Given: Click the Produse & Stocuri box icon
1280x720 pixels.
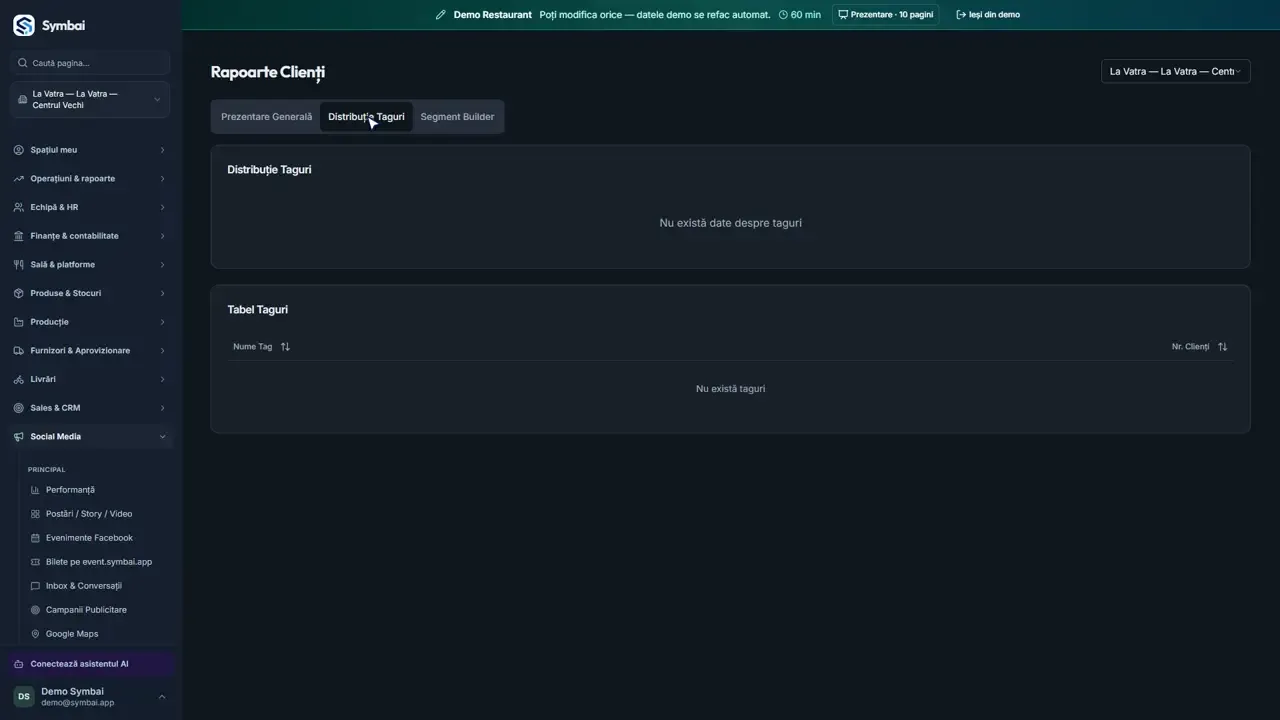Looking at the screenshot, I should (x=19, y=293).
